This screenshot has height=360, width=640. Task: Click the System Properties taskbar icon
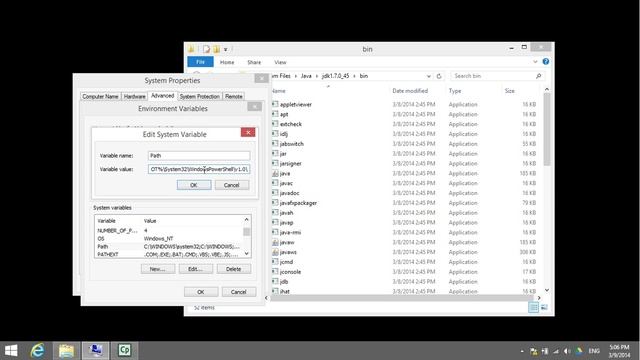pyautogui.click(x=96, y=351)
